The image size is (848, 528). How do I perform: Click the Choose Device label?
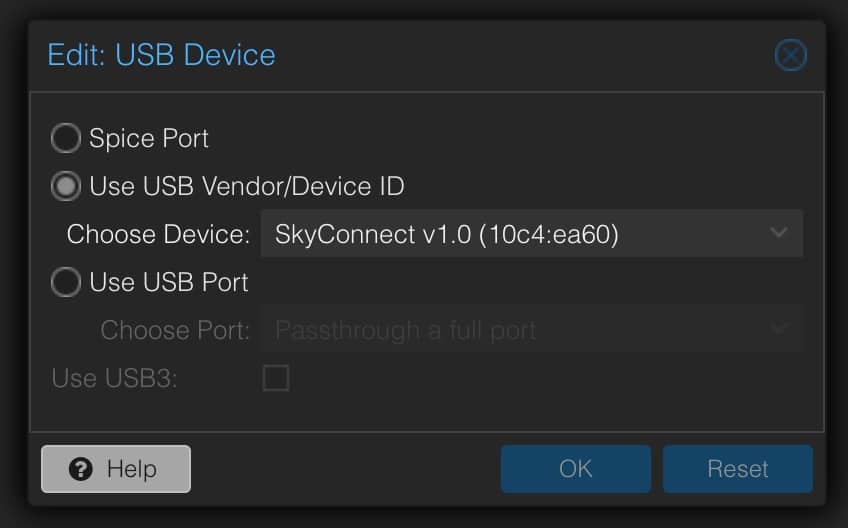click(x=158, y=235)
